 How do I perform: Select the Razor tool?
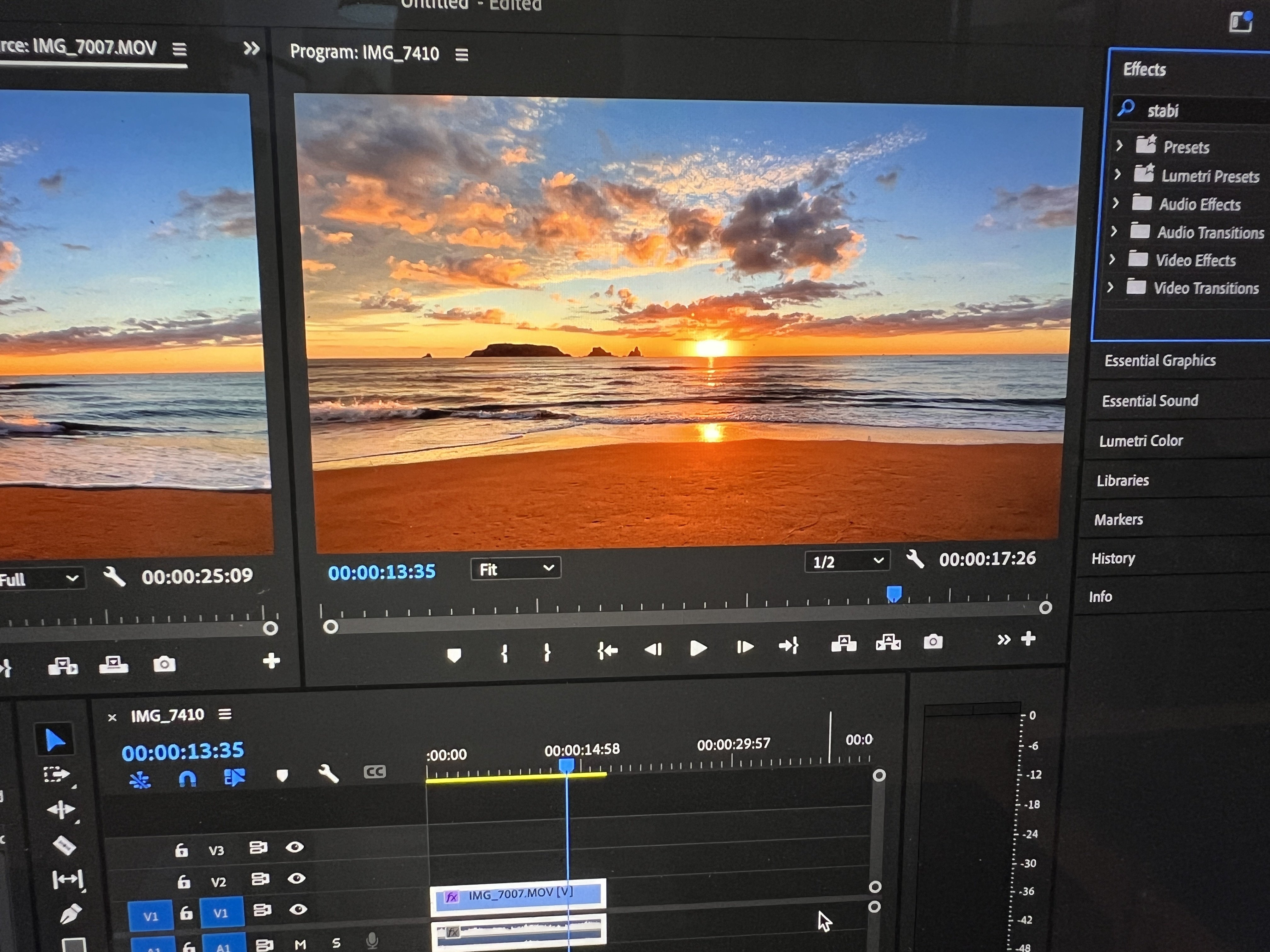[64, 845]
